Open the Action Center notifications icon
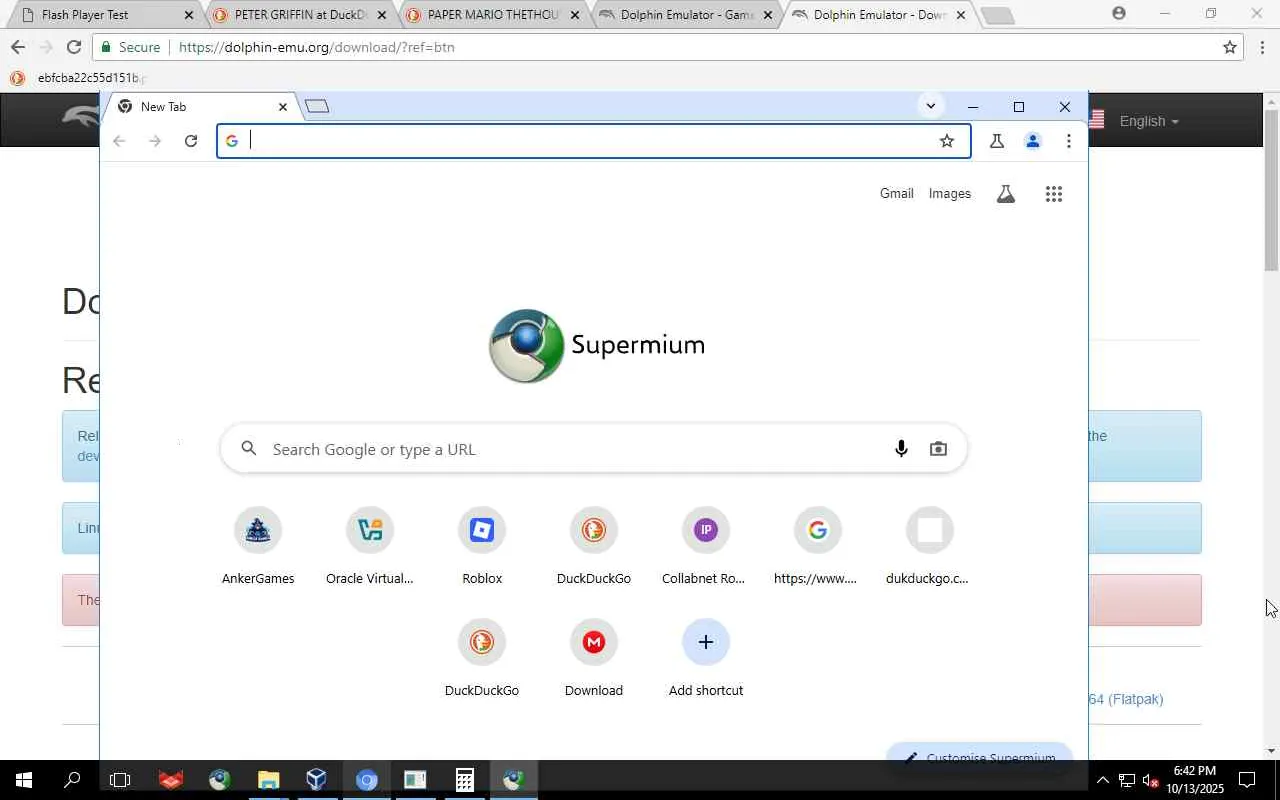This screenshot has width=1280, height=800. tap(1248, 780)
